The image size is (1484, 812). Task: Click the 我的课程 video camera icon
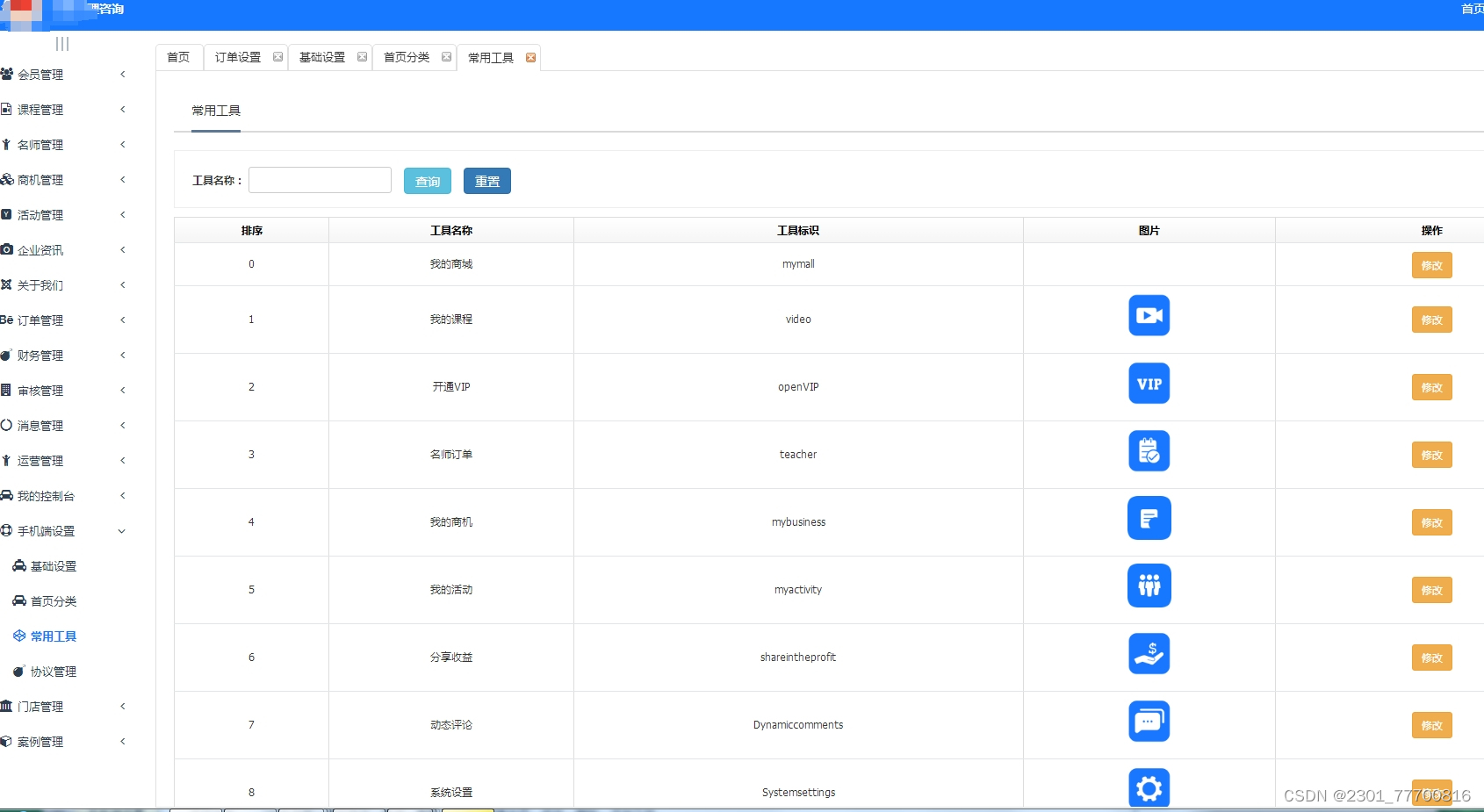(1149, 316)
